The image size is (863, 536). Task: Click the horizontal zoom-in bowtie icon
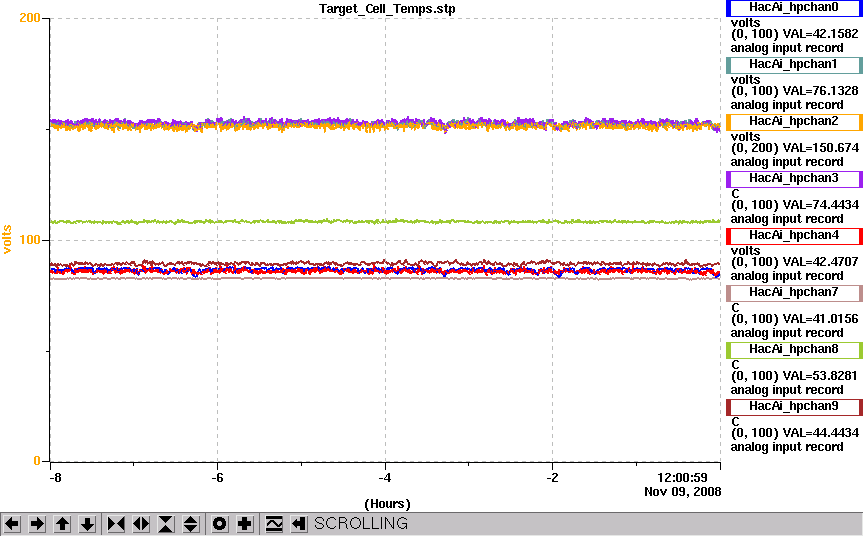[x=116, y=524]
